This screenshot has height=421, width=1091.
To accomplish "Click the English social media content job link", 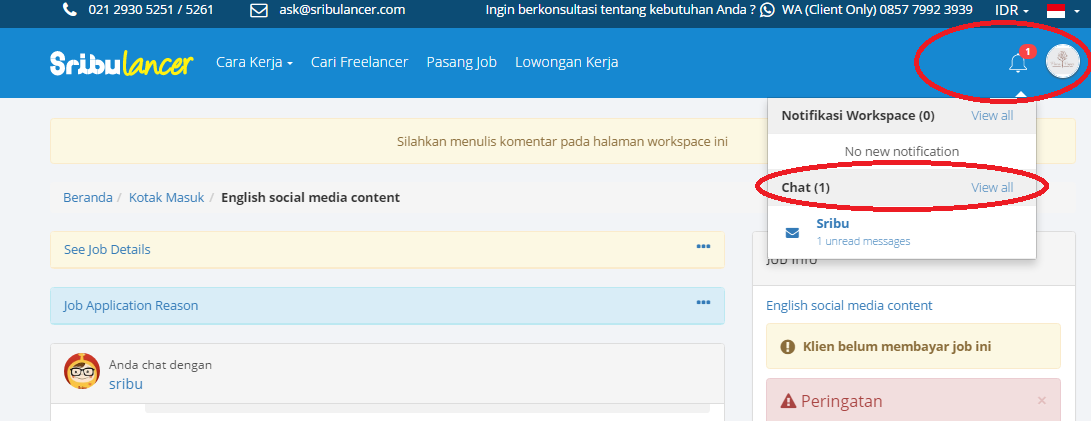I will pos(849,305).
